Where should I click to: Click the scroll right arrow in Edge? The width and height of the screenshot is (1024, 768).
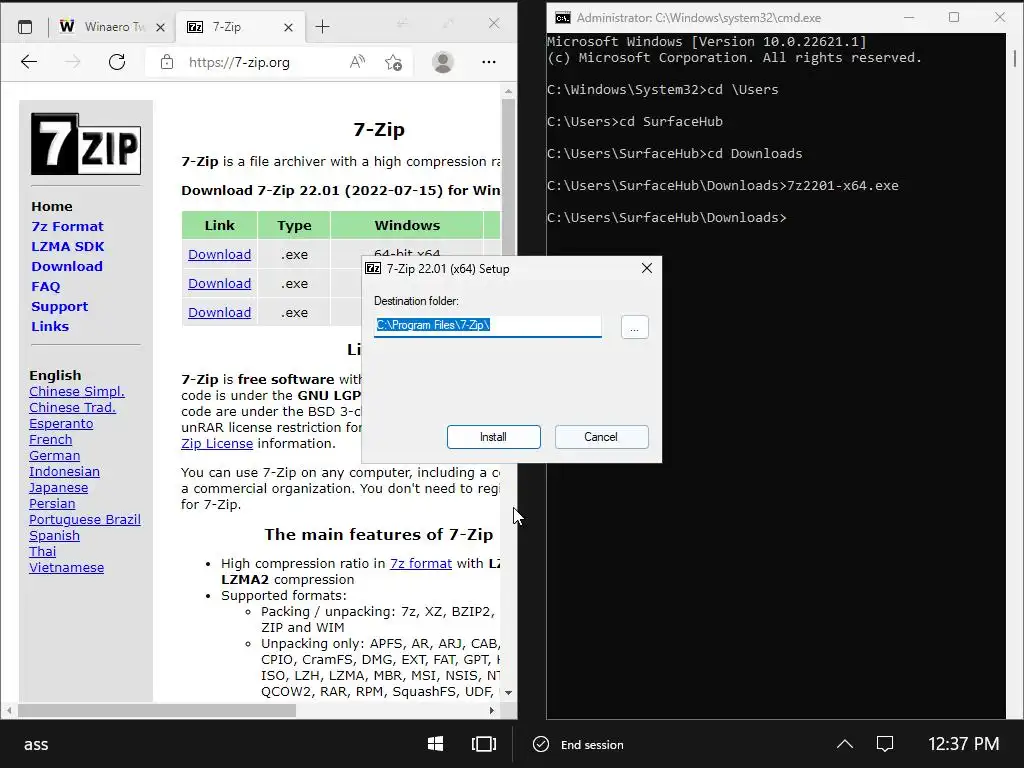pyautogui.click(x=492, y=710)
